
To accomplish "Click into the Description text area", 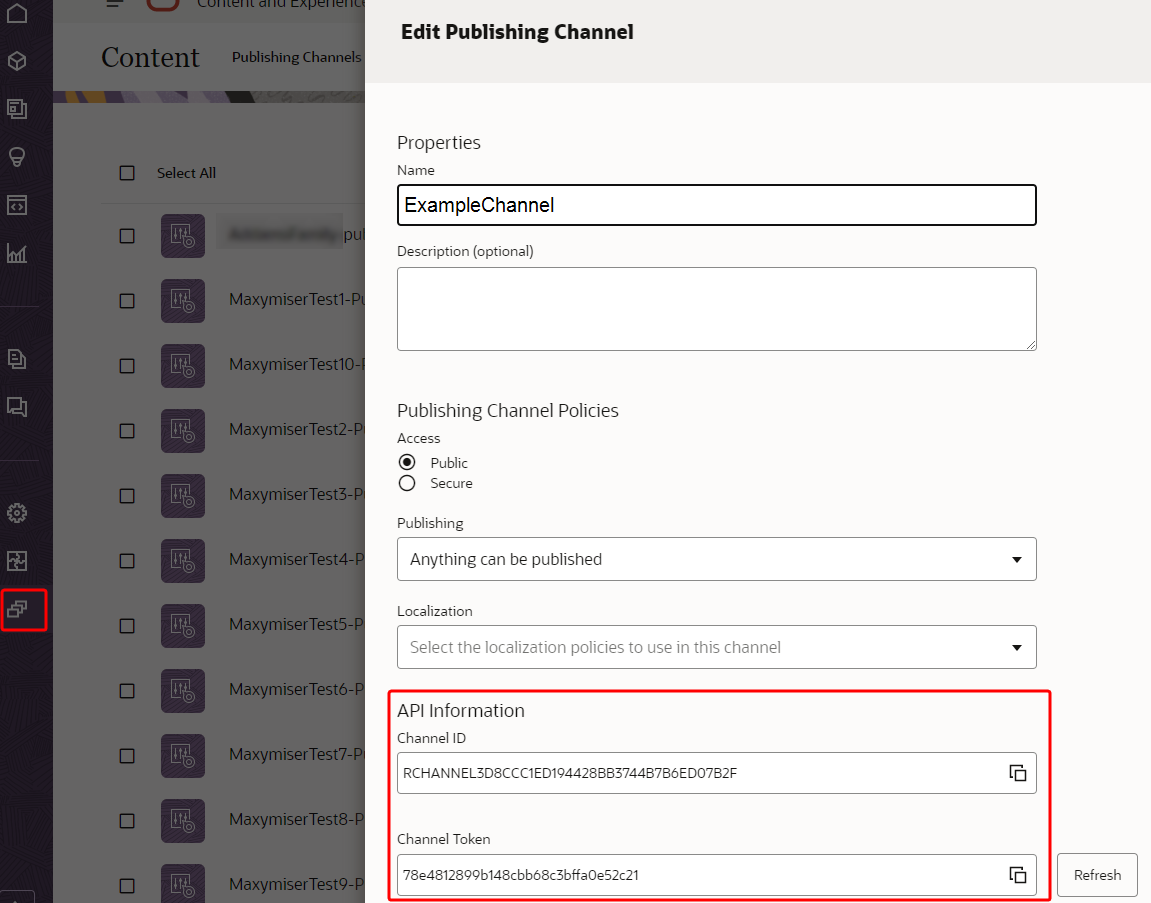I will pyautogui.click(x=716, y=309).
